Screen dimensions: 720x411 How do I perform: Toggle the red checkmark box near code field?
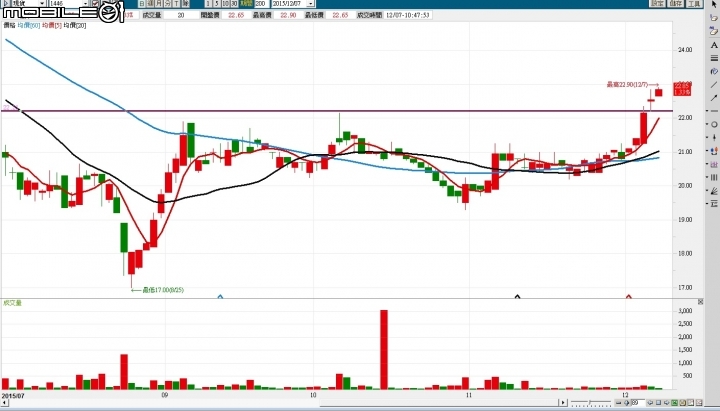tap(96, 3)
